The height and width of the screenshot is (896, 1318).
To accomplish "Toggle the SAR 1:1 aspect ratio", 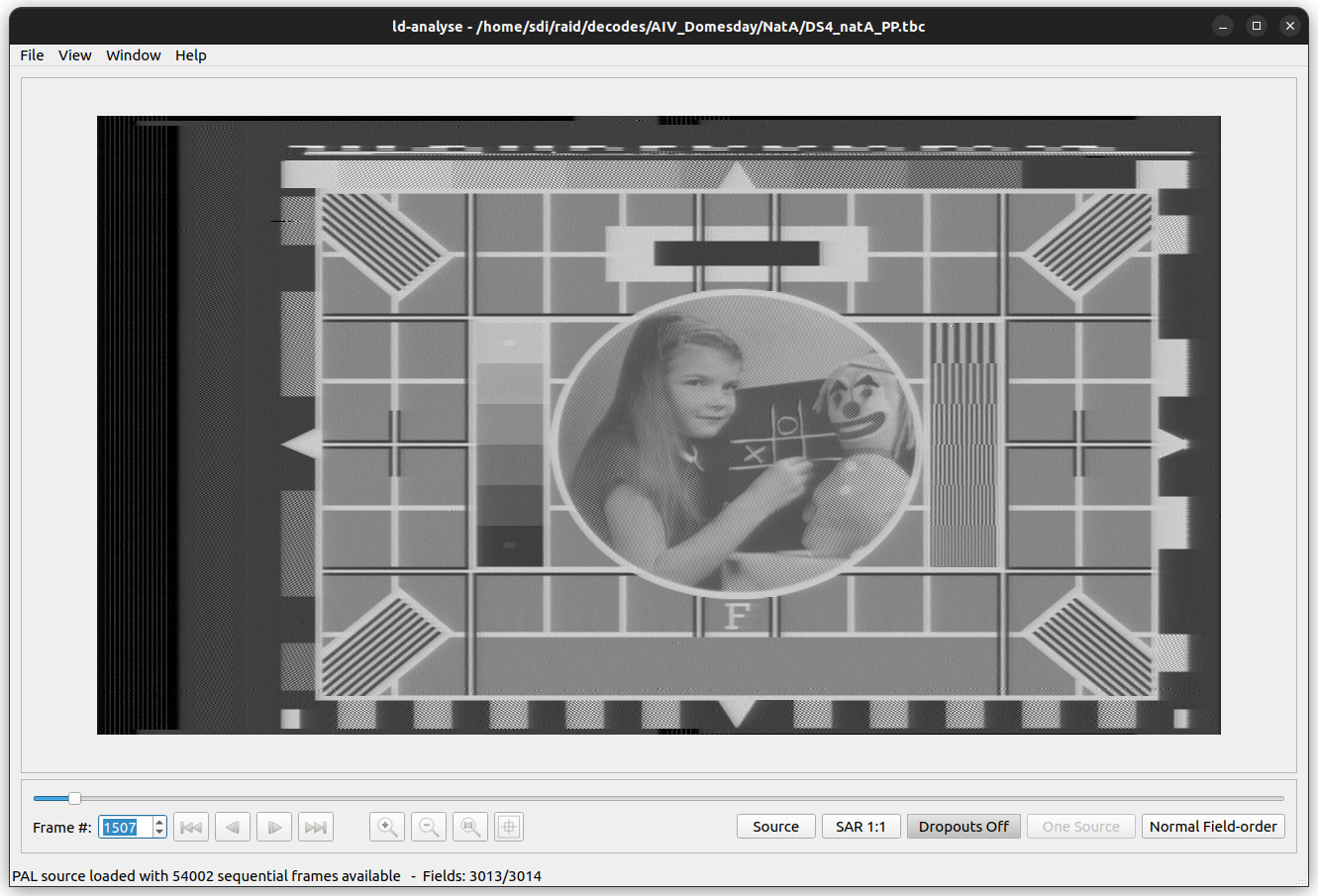I will (861, 827).
